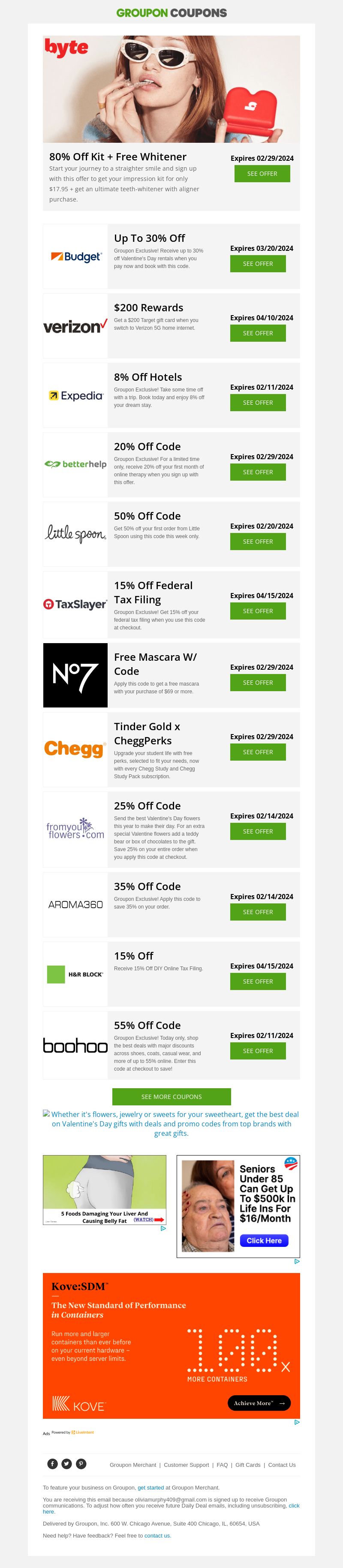Open the Gift Cards footer link
Image resolution: width=343 pixels, height=1568 pixels.
pyautogui.click(x=247, y=1465)
